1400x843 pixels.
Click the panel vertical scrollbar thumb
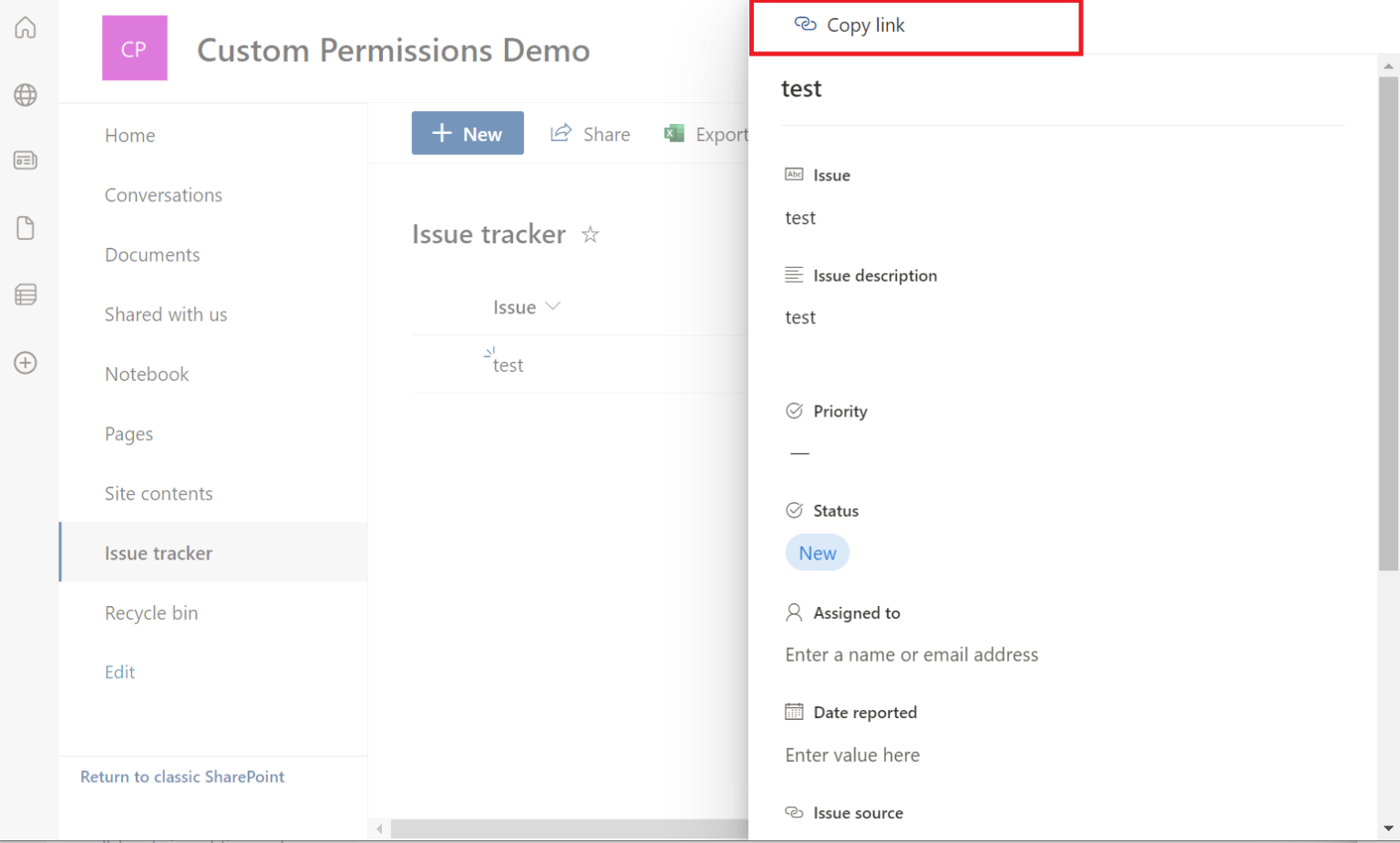(x=1388, y=324)
